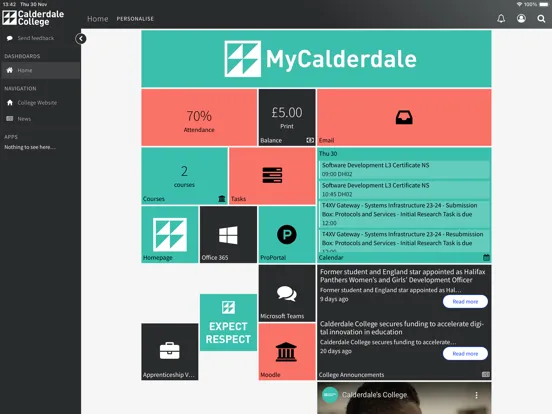Click the institution icon on Courses tile

222,199
